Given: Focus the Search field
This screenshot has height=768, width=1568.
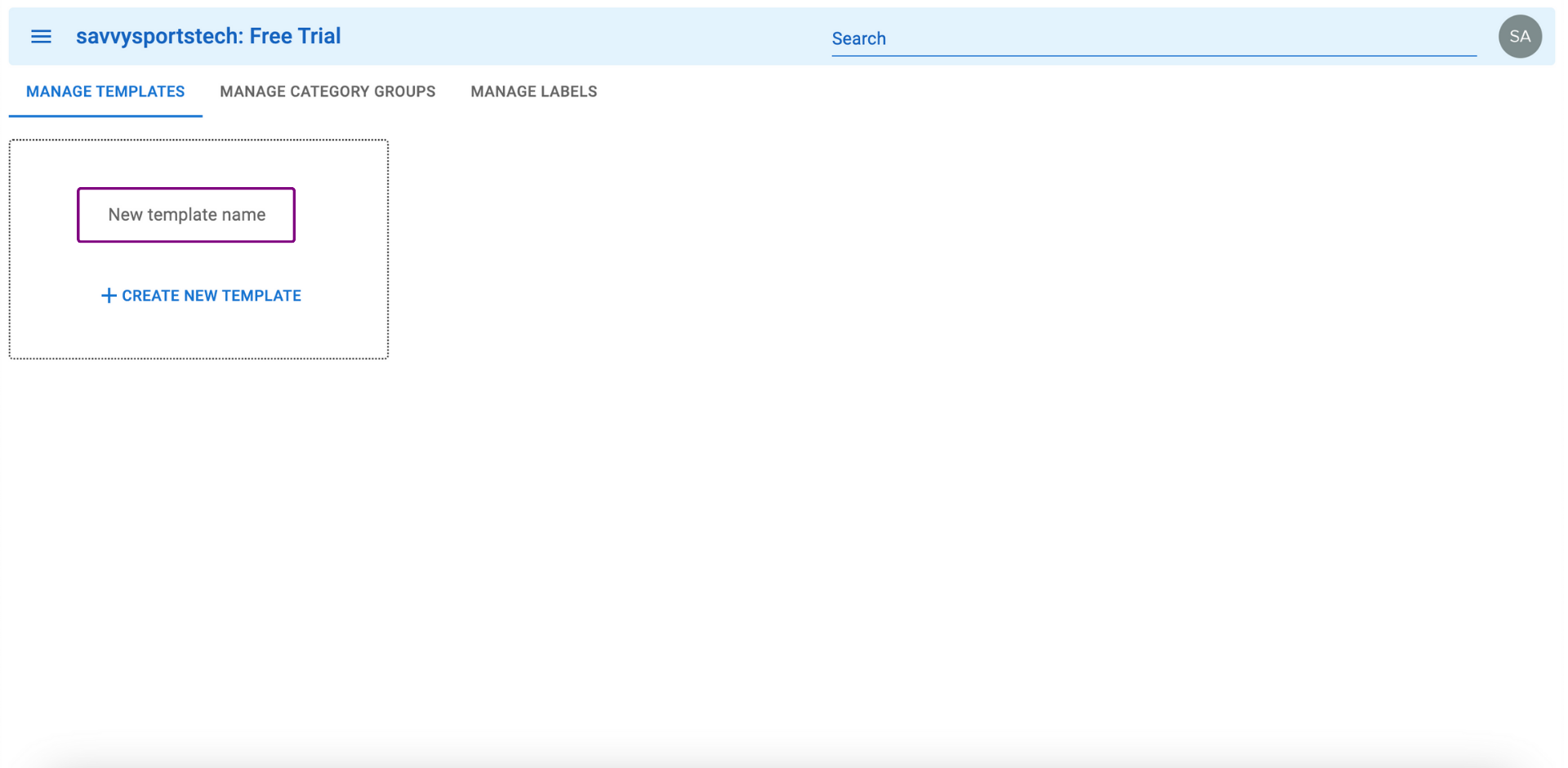Looking at the screenshot, I should (1154, 38).
